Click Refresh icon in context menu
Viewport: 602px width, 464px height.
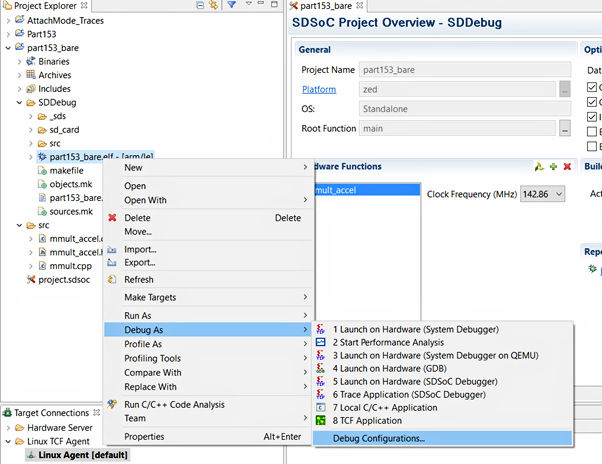pyautogui.click(x=112, y=279)
